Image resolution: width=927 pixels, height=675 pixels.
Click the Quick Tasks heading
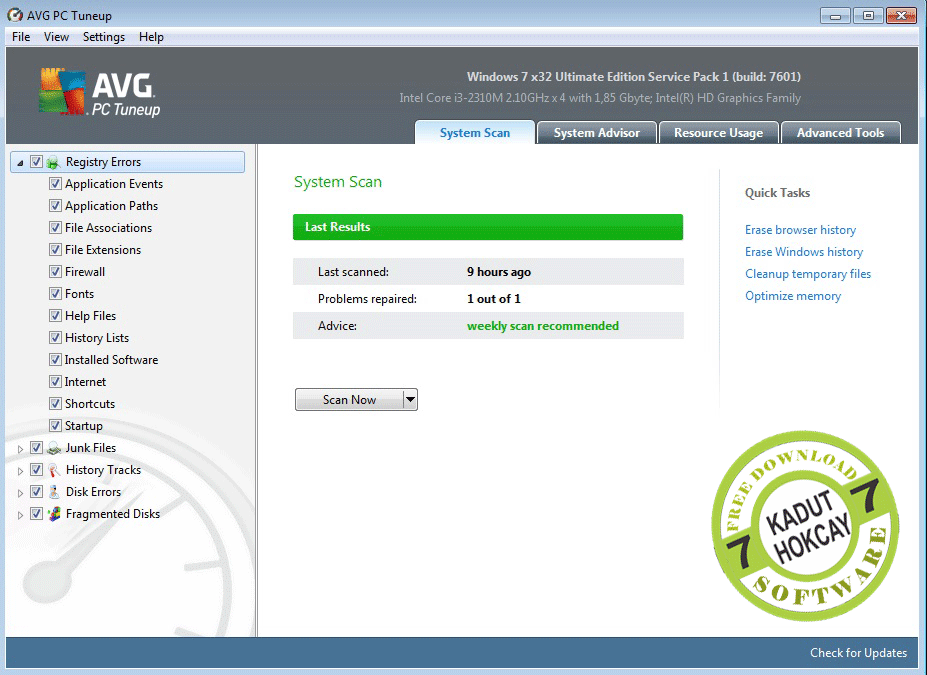click(777, 193)
